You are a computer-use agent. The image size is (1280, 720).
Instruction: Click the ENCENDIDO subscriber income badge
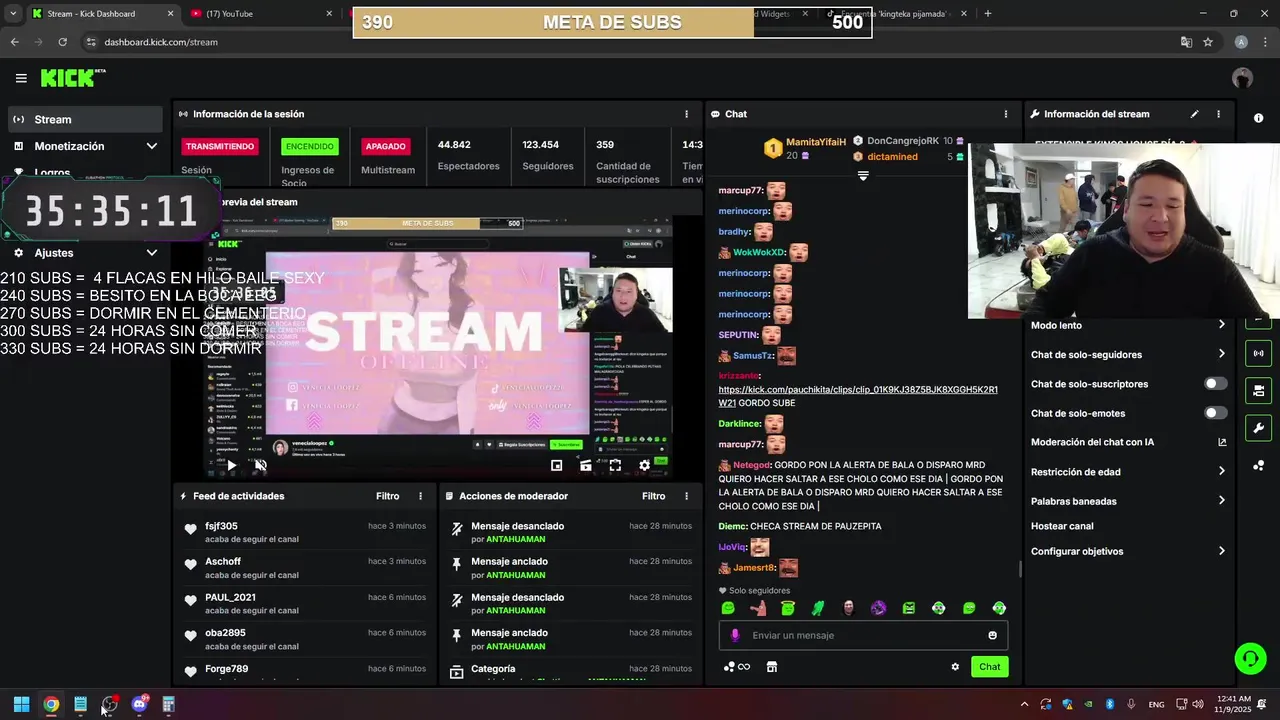click(x=310, y=146)
